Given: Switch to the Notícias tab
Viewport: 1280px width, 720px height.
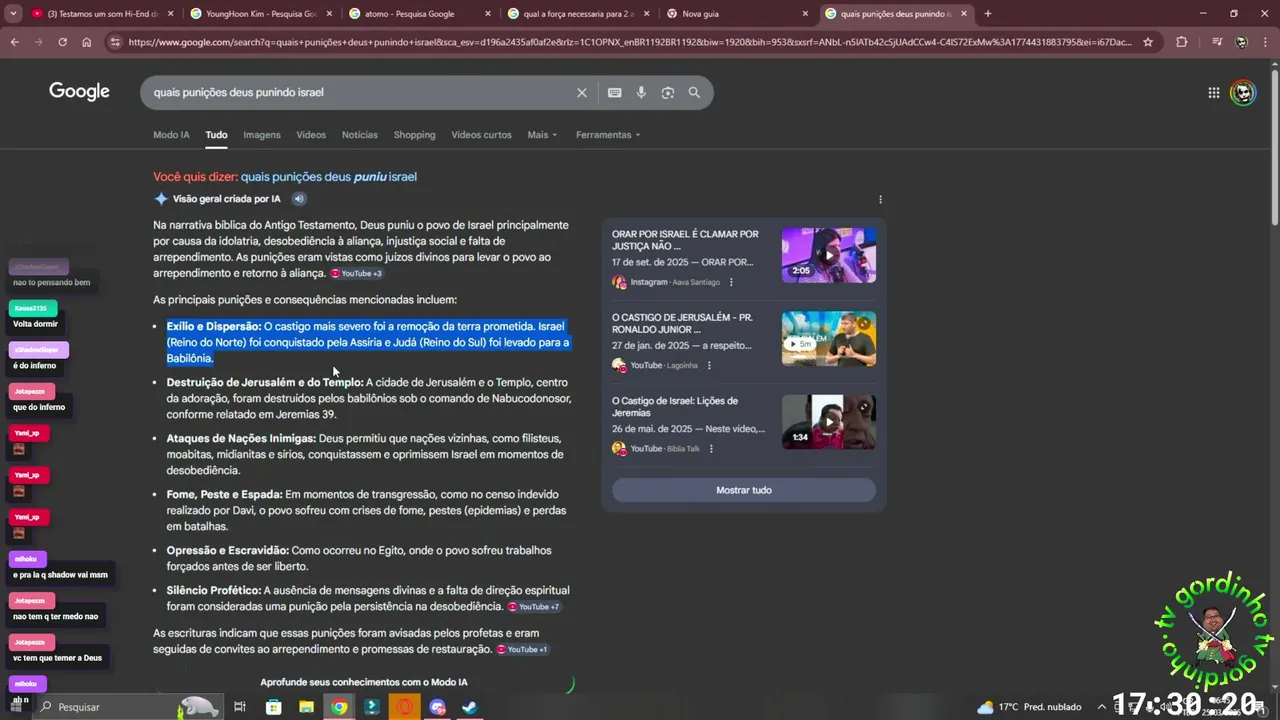Looking at the screenshot, I should click(x=360, y=135).
